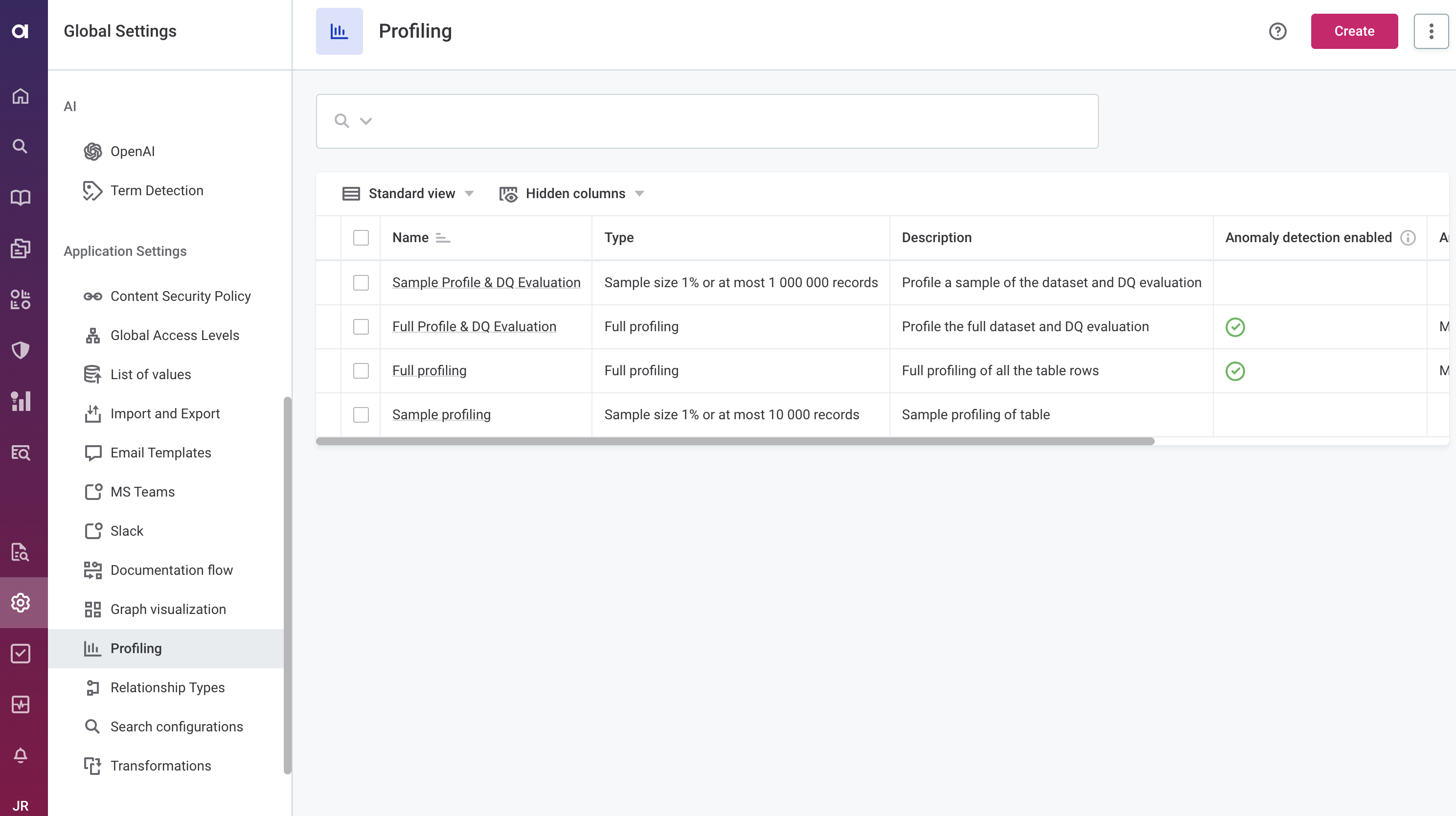Open the global Search icon in sidebar

coord(21,146)
